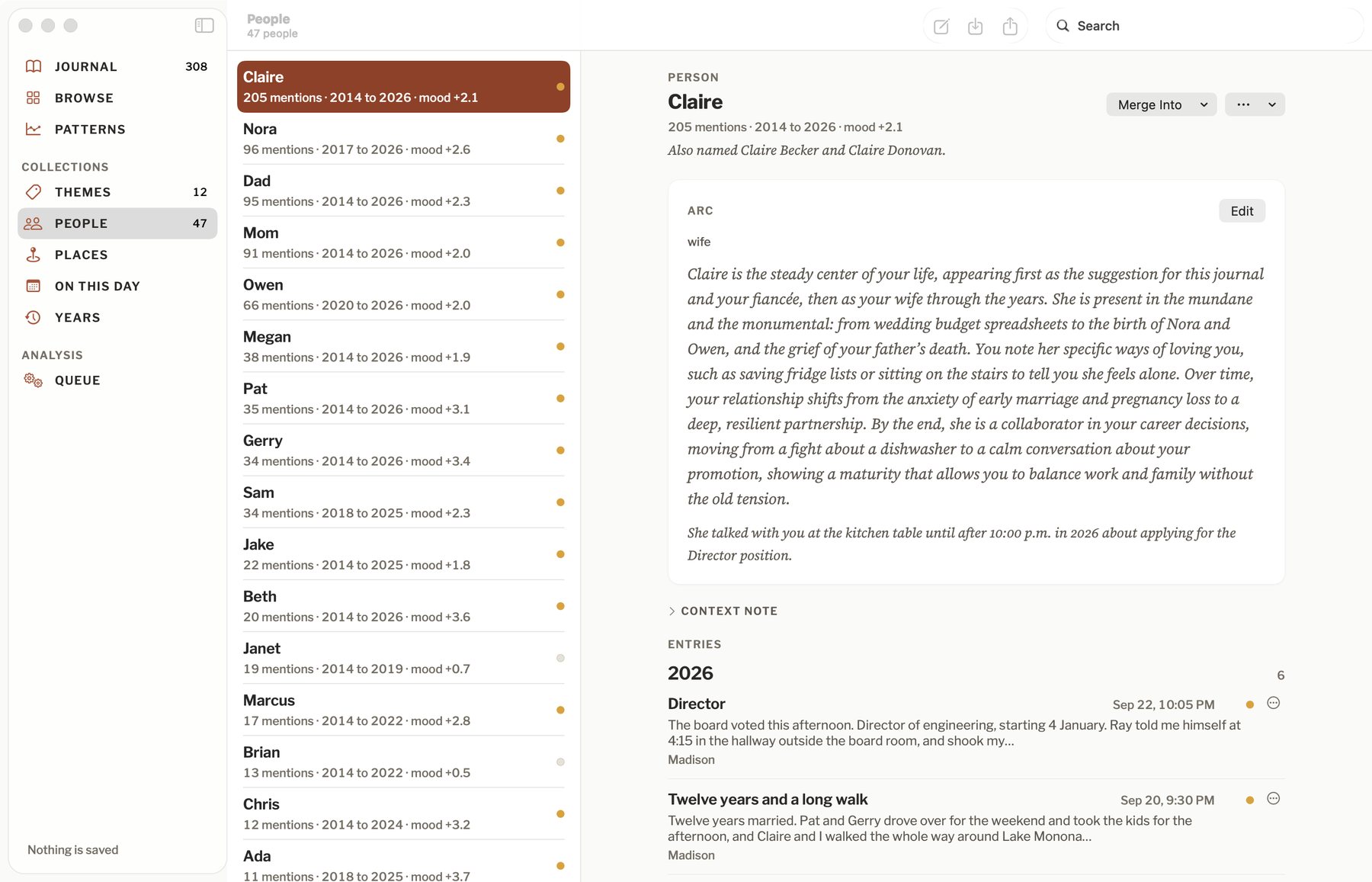Click the import download icon
This screenshot has height=882, width=1372.
(975, 27)
